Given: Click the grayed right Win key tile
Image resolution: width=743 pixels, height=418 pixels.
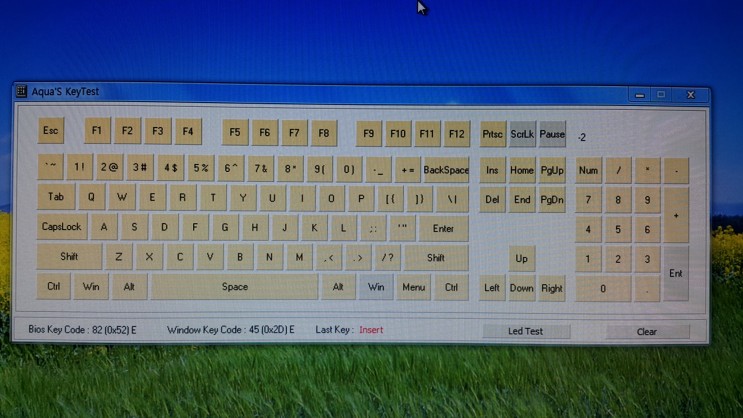Looking at the screenshot, I should [x=376, y=287].
